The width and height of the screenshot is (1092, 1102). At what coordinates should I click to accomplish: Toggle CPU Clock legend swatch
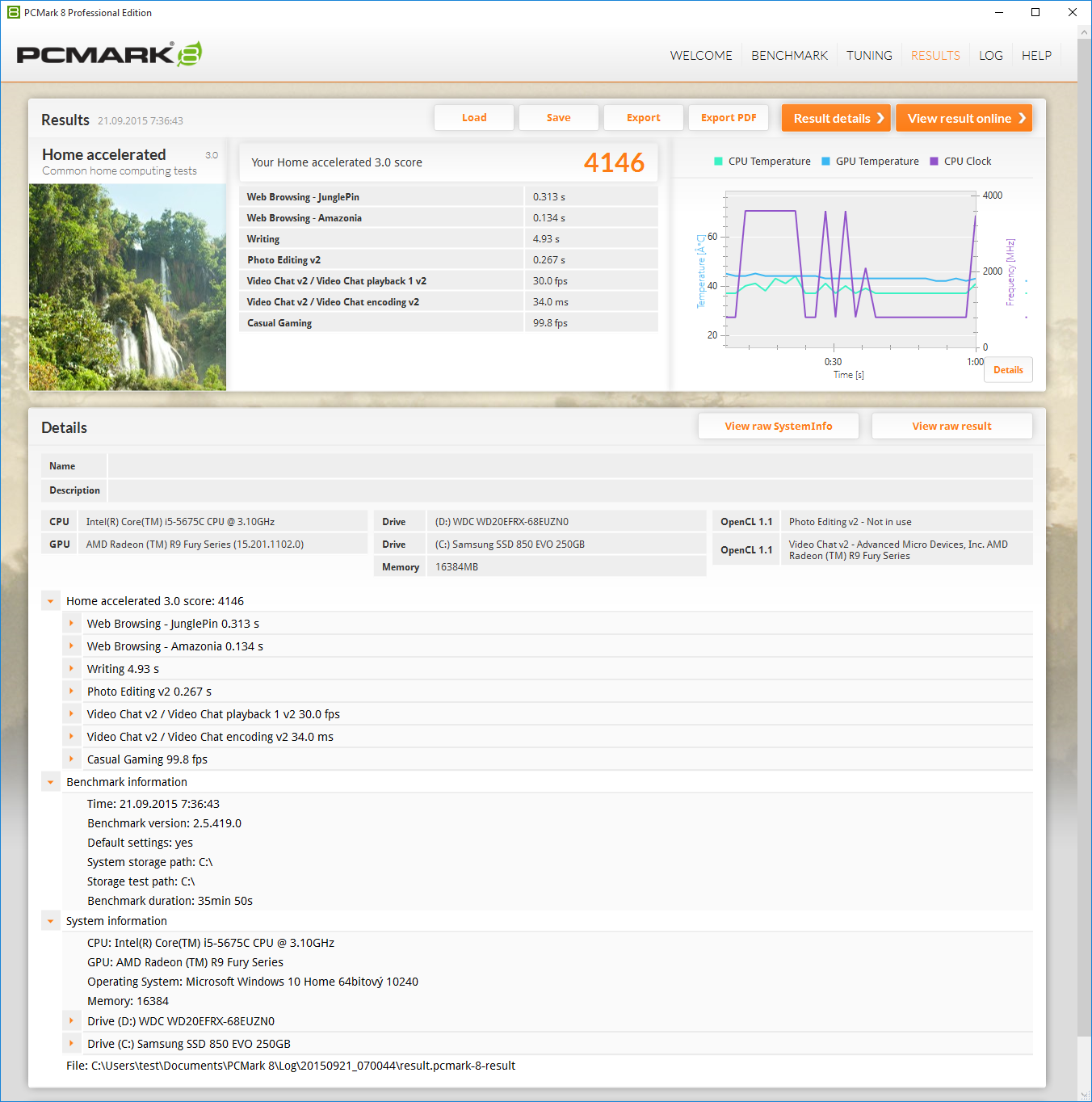click(x=934, y=162)
